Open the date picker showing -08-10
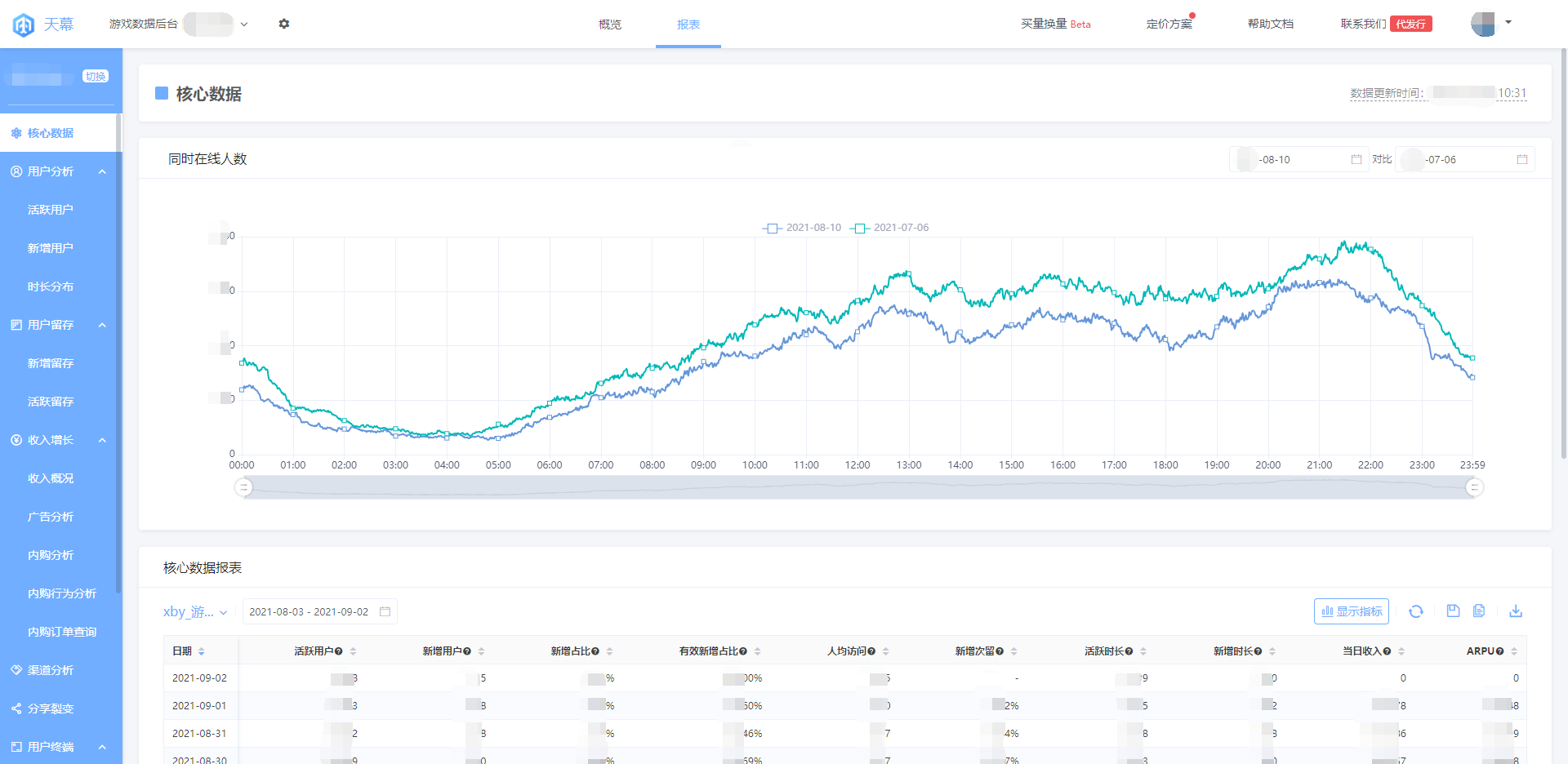 (x=1298, y=159)
